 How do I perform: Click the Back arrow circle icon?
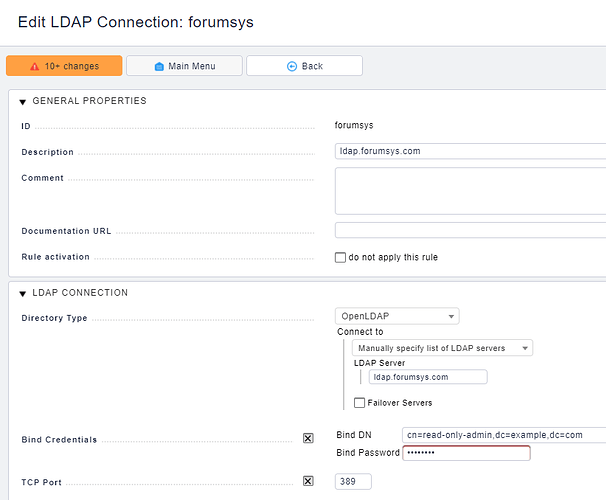[x=292, y=66]
